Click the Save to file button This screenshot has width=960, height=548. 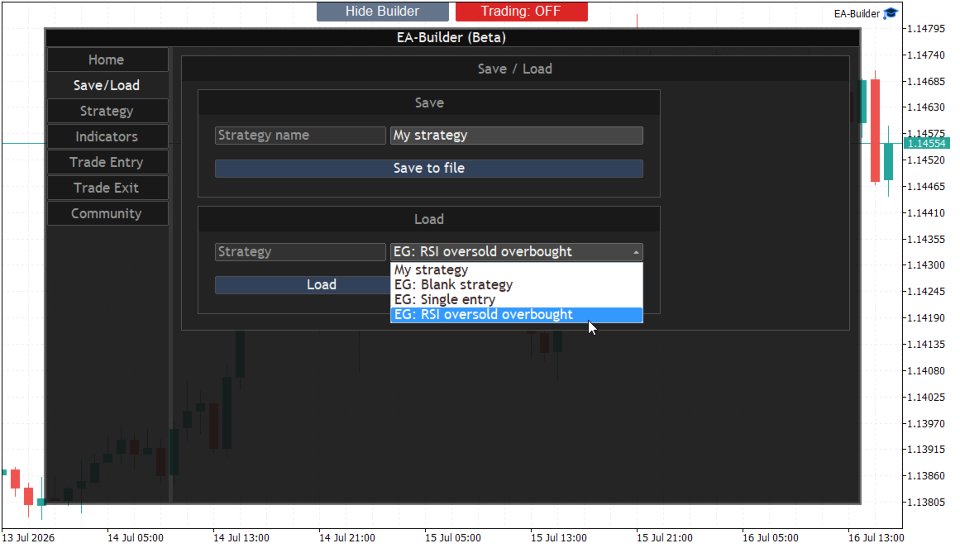429,168
